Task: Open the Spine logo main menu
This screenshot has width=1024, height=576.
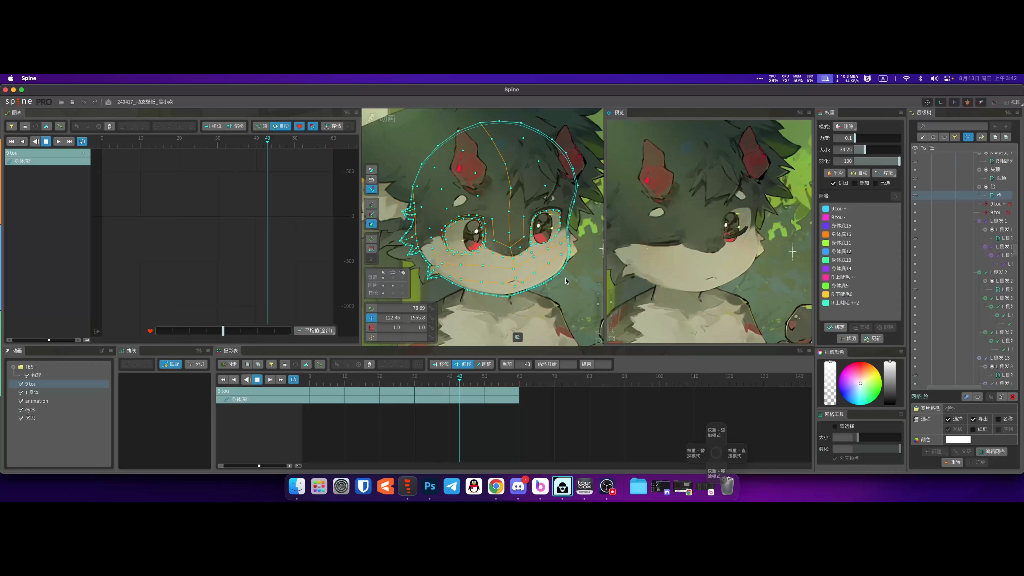Action: [28, 102]
